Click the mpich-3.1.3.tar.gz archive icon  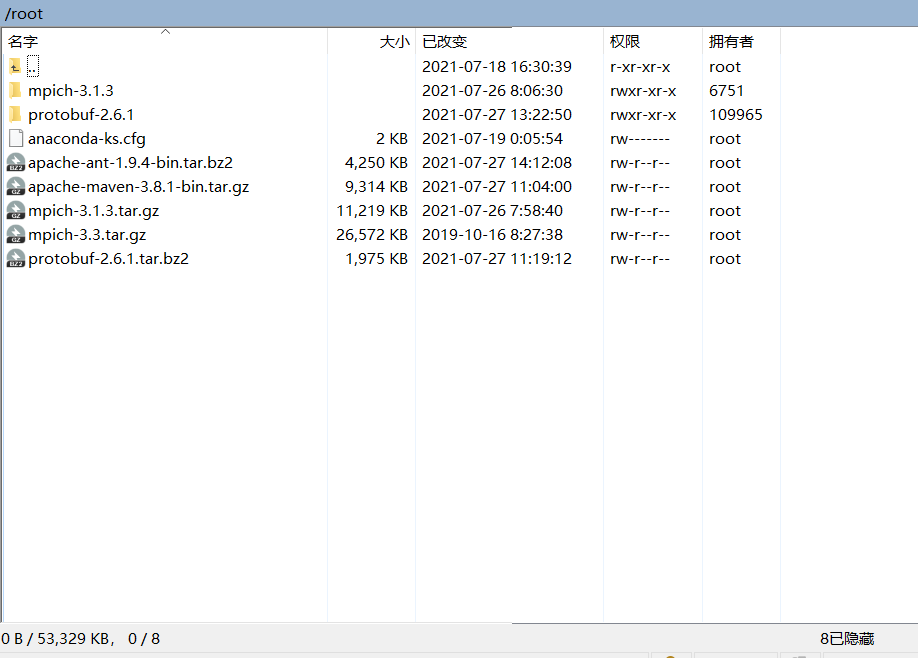coord(16,210)
